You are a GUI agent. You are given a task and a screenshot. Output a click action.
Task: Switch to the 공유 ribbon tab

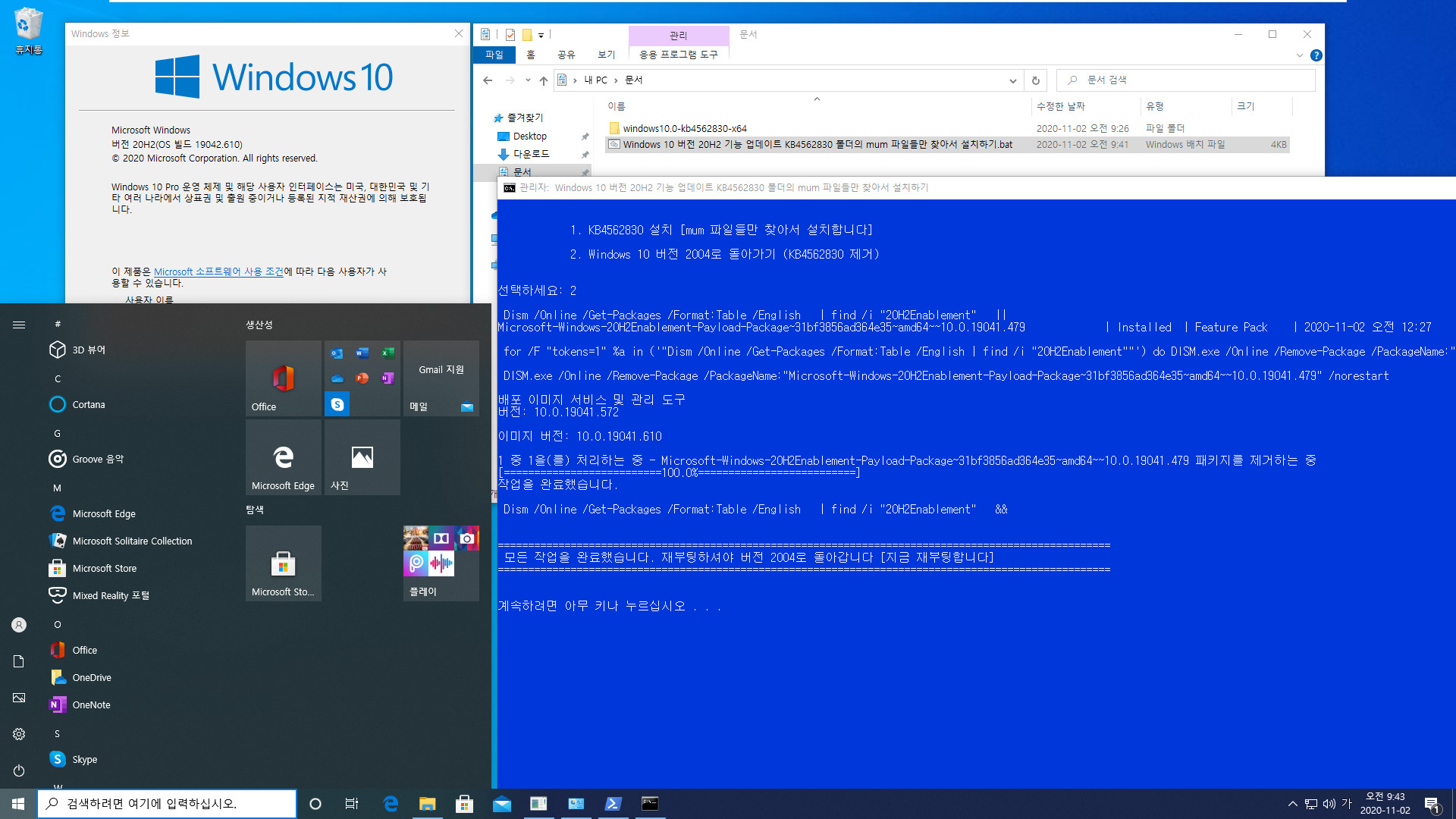tap(566, 55)
